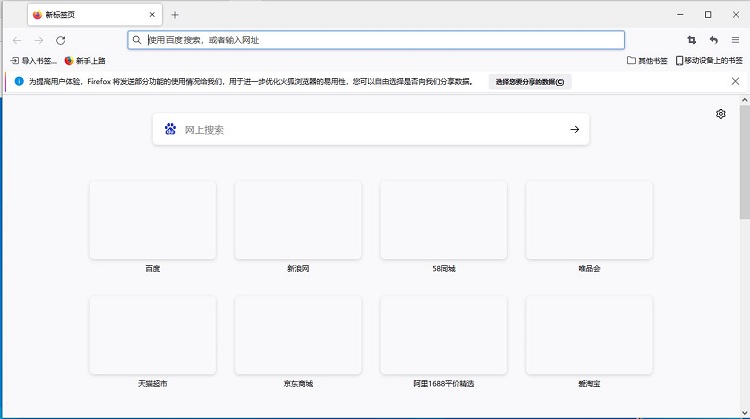Open the hamburger application menu
The height and width of the screenshot is (419, 750).
click(735, 40)
